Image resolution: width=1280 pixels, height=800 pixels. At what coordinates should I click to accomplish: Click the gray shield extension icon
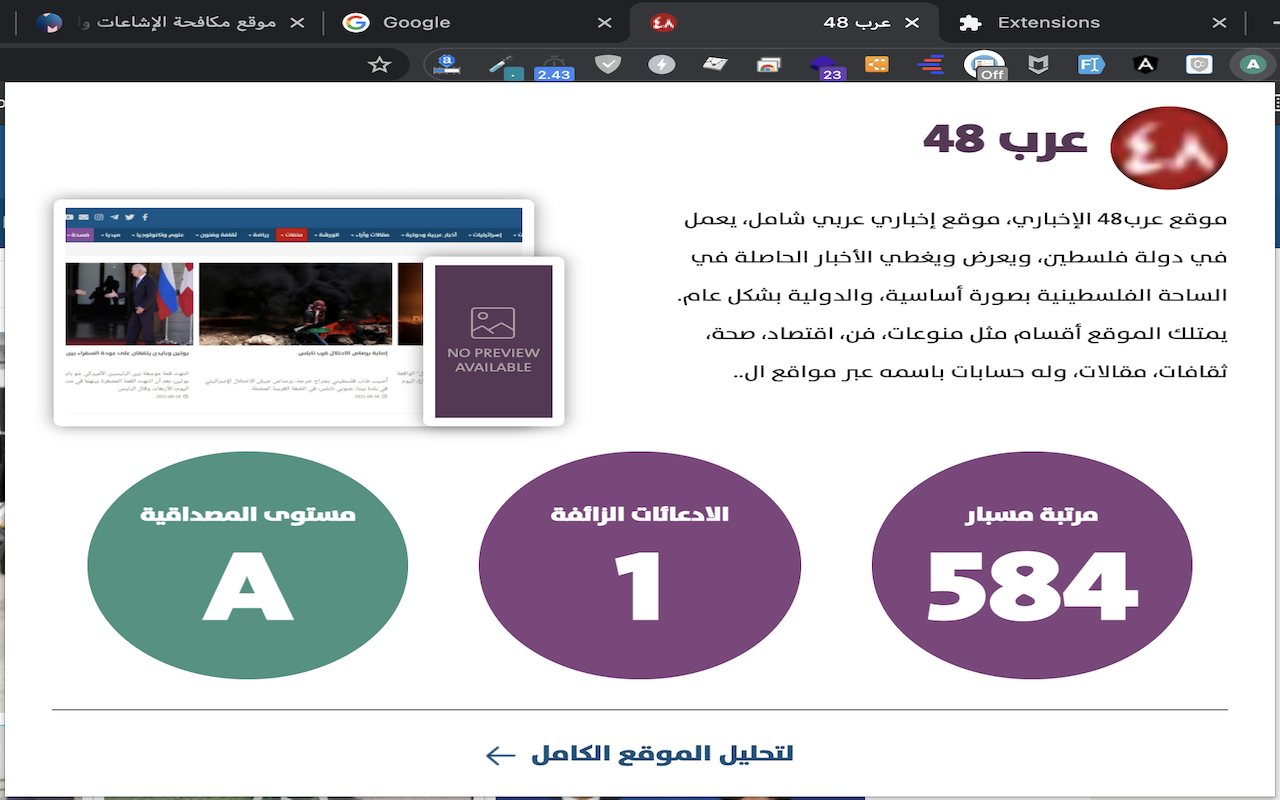606,64
